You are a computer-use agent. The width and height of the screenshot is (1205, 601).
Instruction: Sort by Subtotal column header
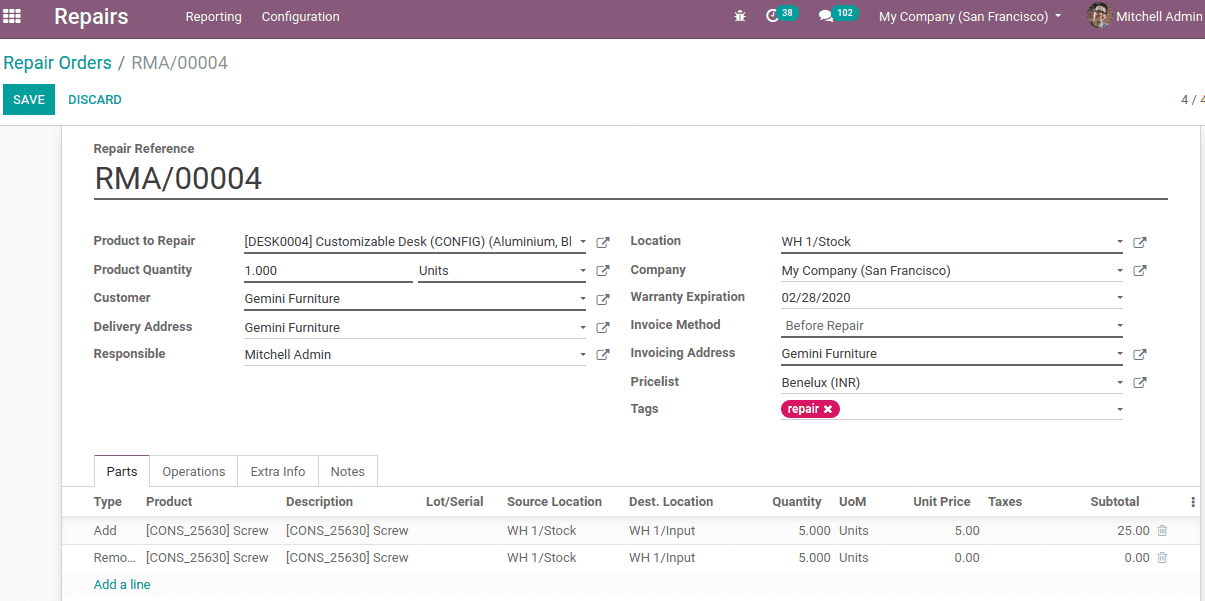point(1115,502)
